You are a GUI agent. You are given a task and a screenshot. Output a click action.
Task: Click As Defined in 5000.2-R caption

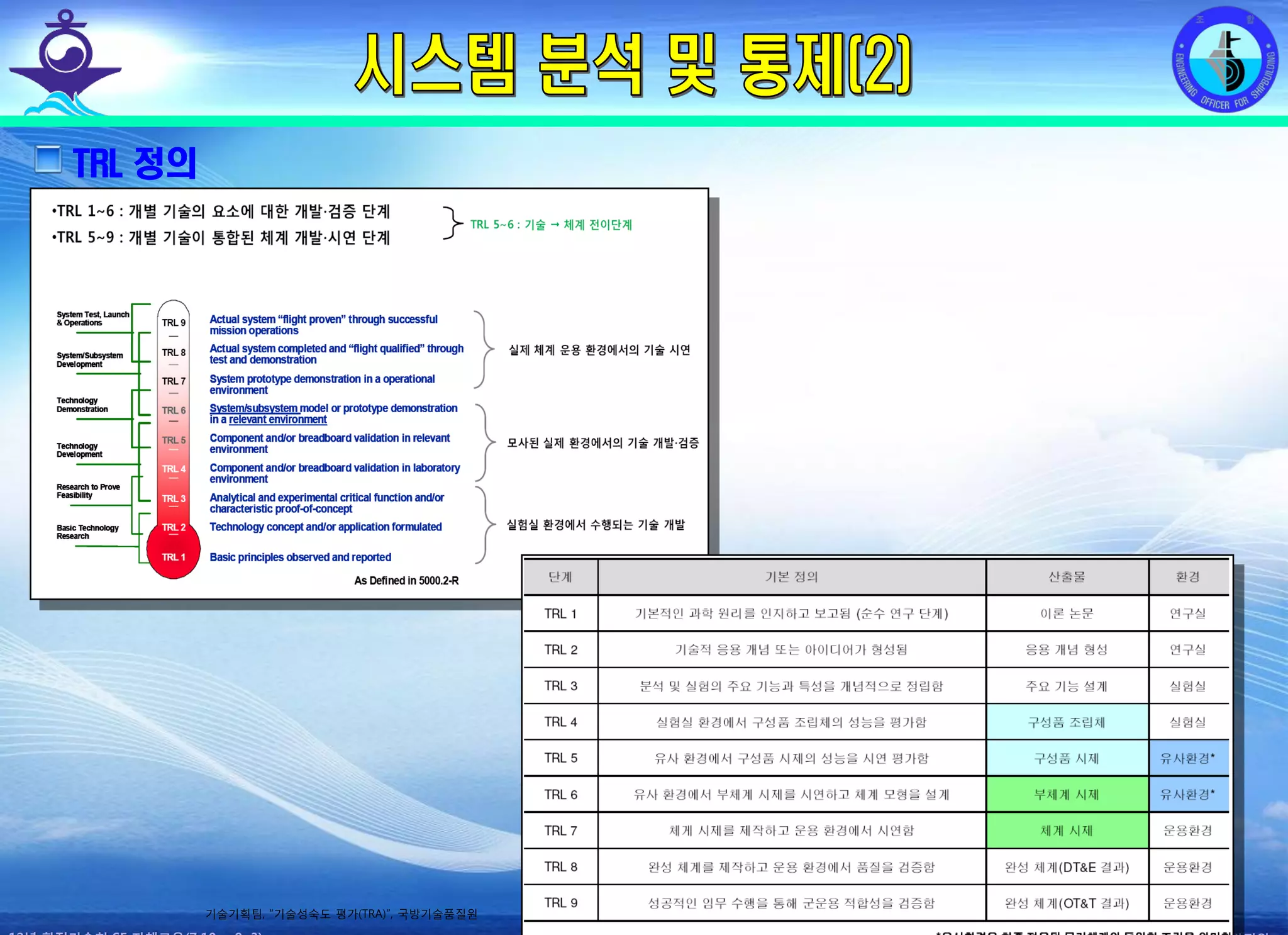point(406,581)
